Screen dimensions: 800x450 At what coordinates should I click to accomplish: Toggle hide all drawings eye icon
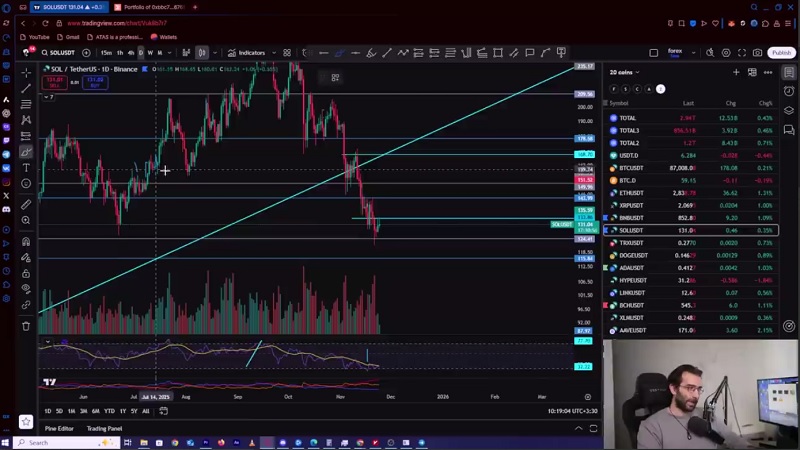26,289
